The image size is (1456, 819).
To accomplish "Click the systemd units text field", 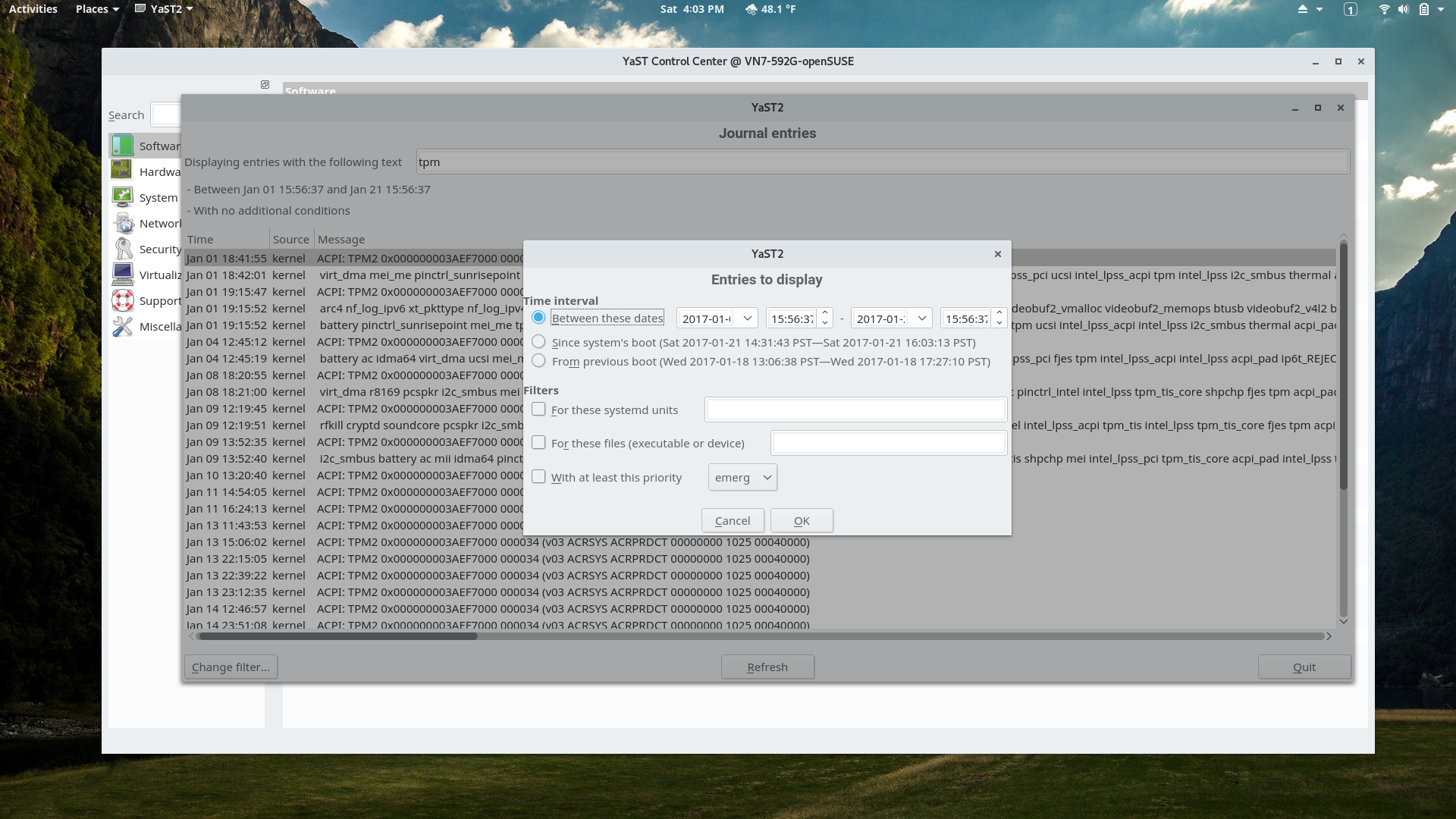I will 856,409.
